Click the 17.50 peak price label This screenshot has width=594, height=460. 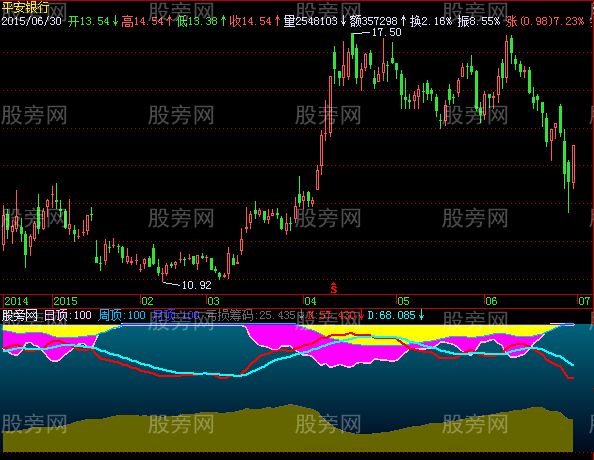tap(386, 33)
